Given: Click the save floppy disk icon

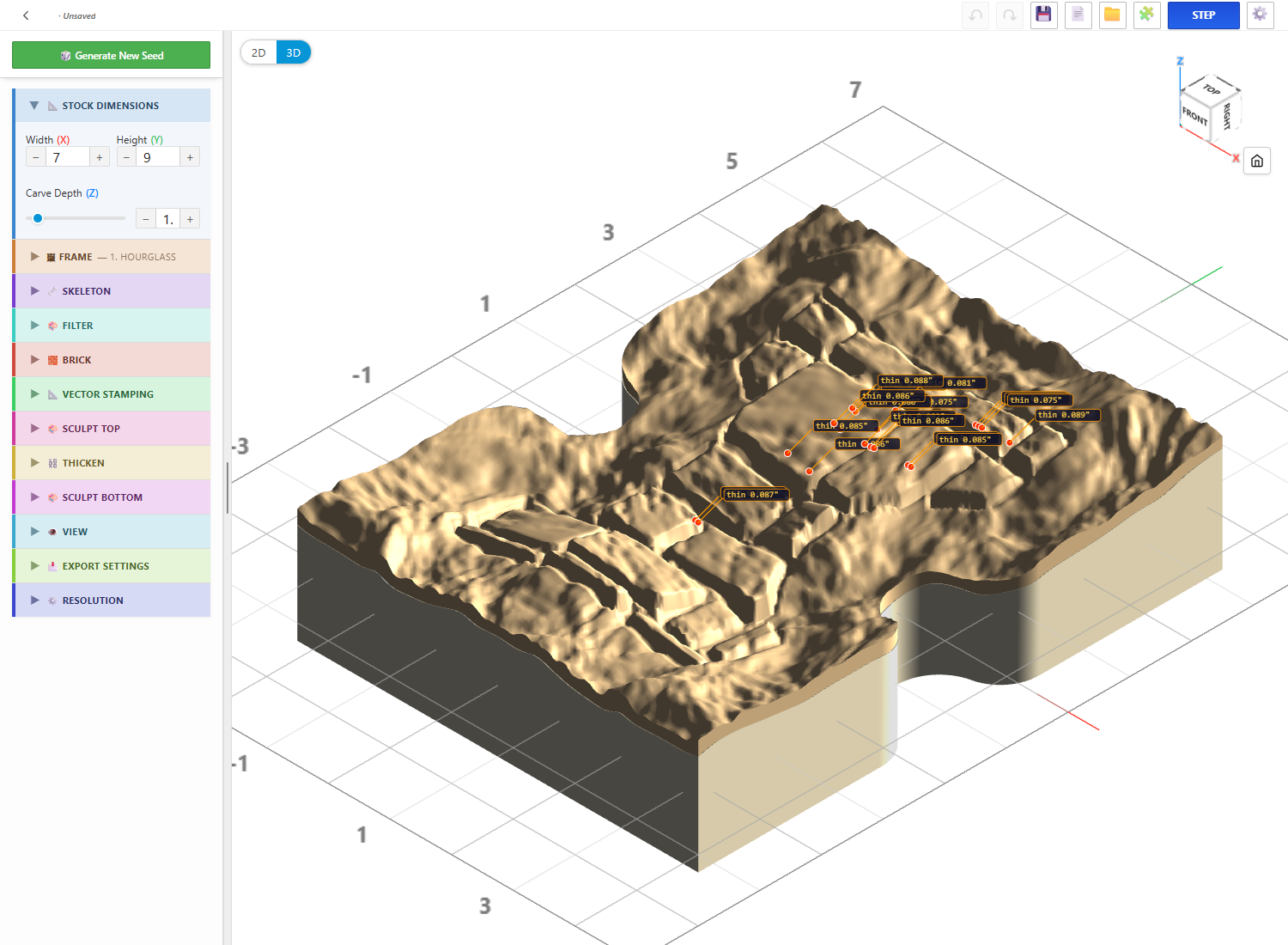Looking at the screenshot, I should [x=1043, y=15].
